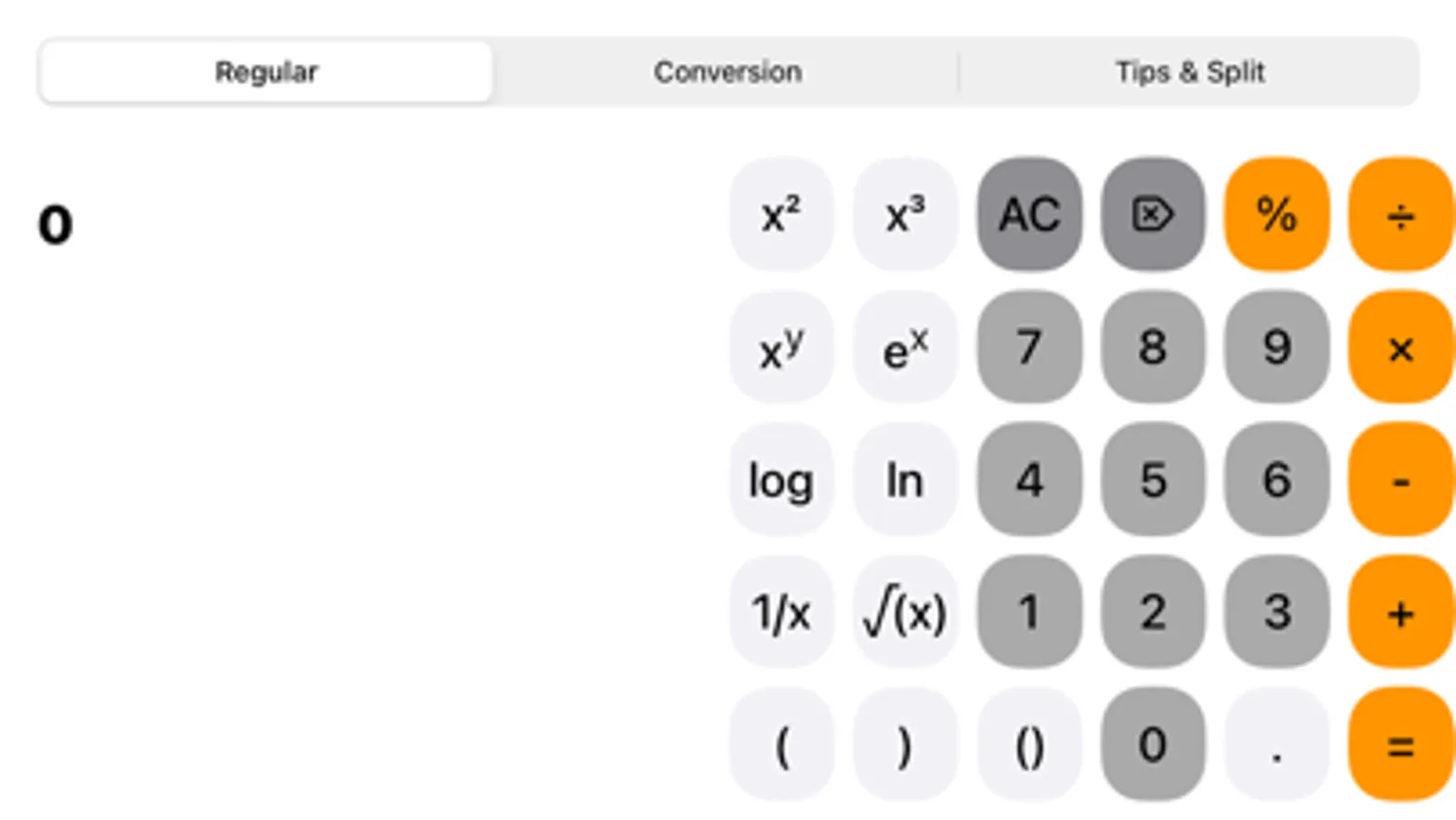This screenshot has width=1456, height=820.
Task: Tap the backspace delete key
Action: (1152, 214)
